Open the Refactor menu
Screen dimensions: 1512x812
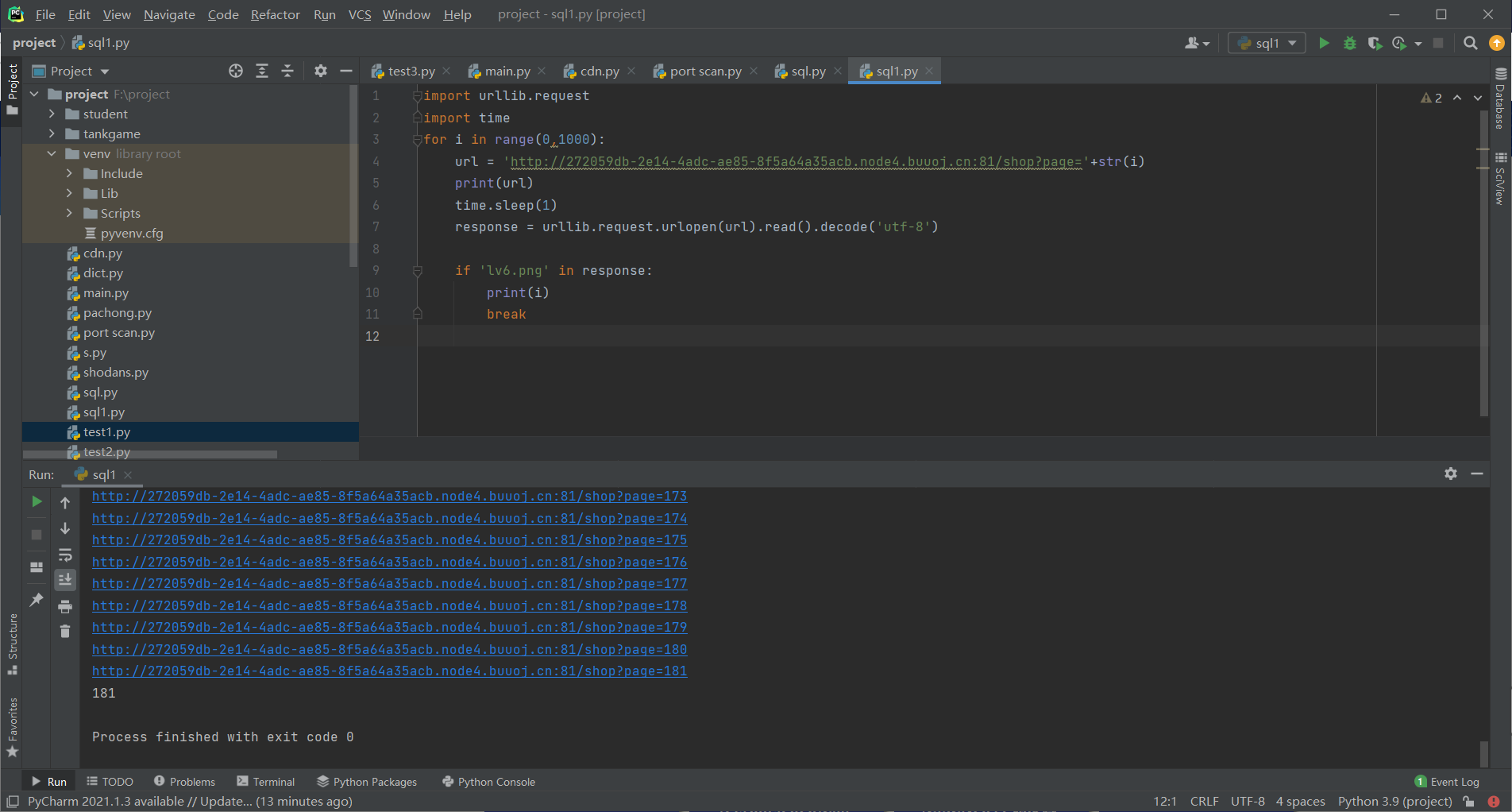click(275, 14)
